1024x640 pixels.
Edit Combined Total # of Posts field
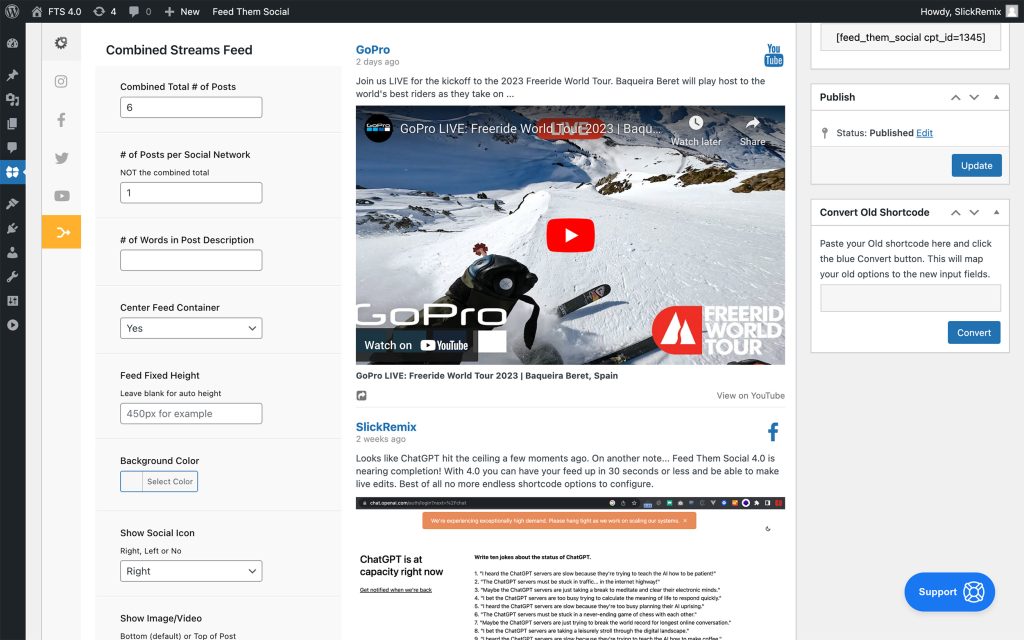[191, 108]
